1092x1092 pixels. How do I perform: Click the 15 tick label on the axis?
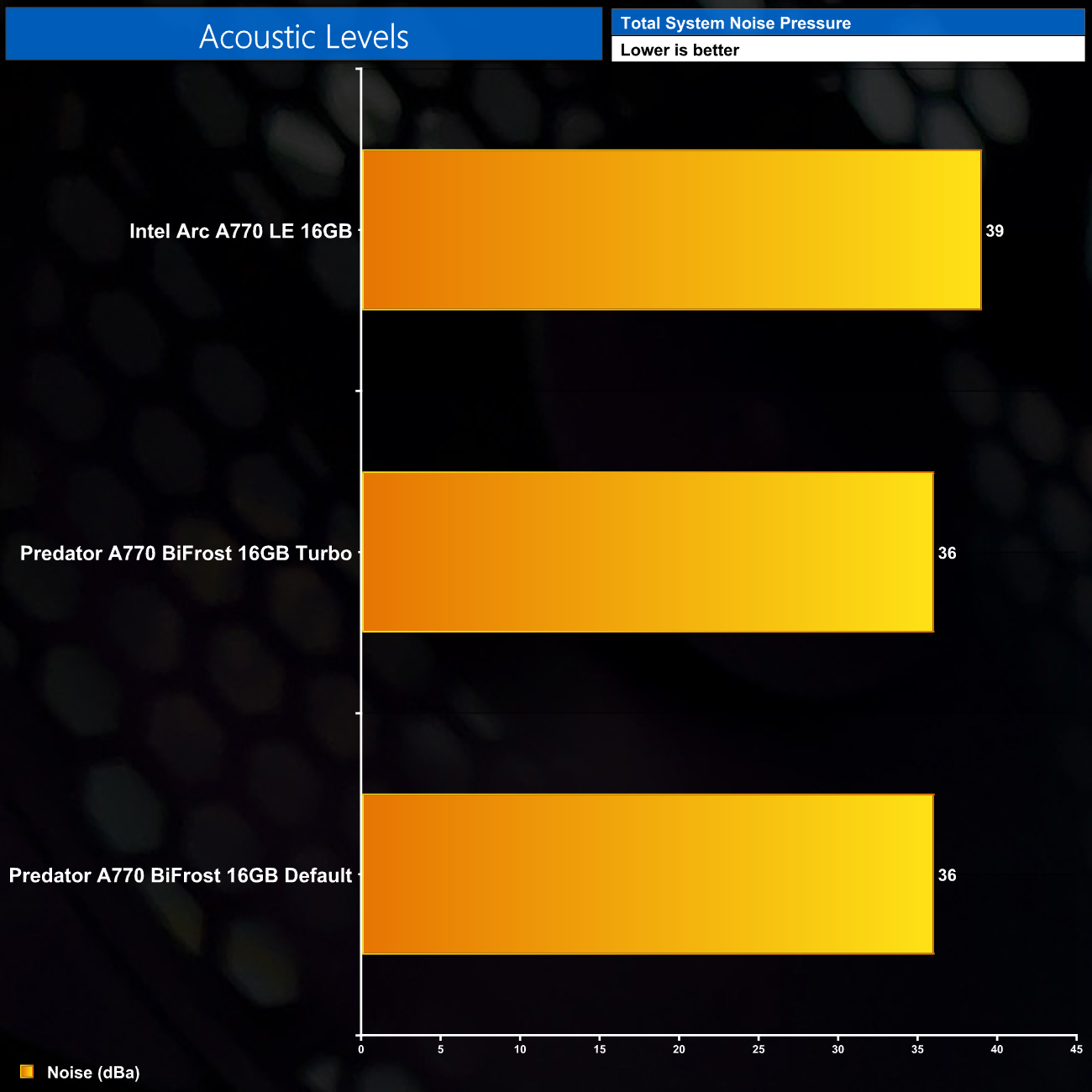pyautogui.click(x=600, y=1049)
